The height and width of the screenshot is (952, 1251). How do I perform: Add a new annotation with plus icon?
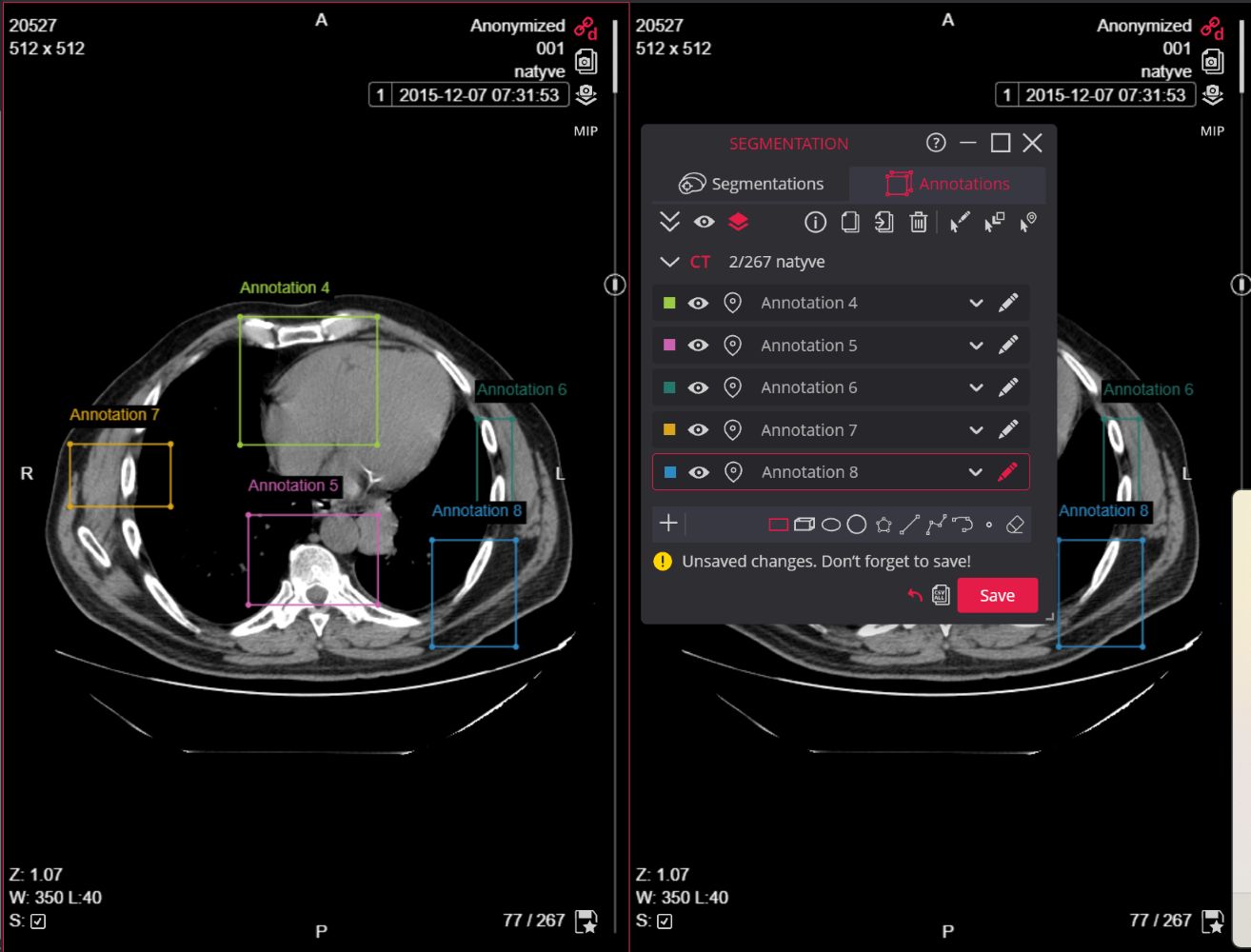point(668,523)
